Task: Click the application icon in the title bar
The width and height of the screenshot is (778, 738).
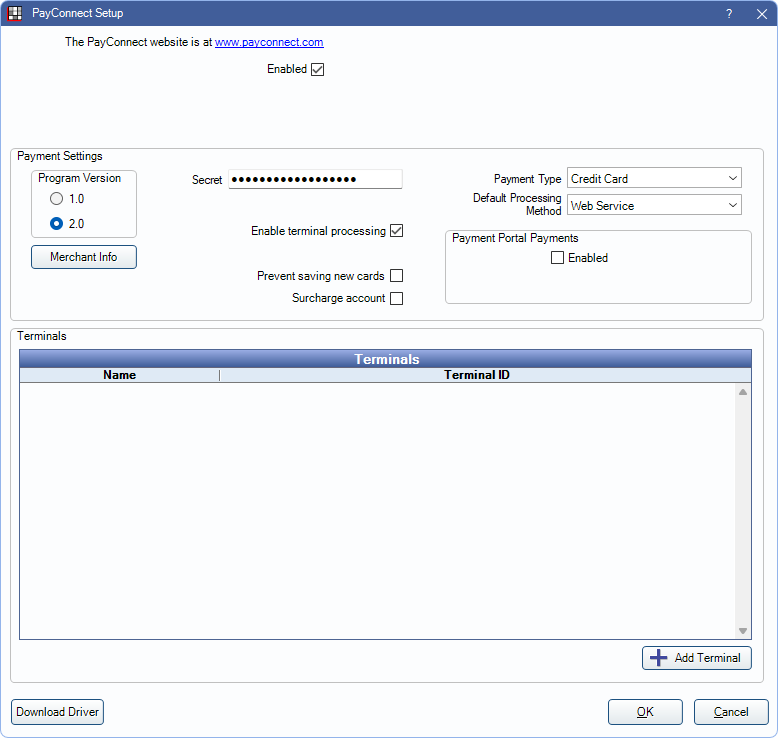Action: click(x=15, y=13)
